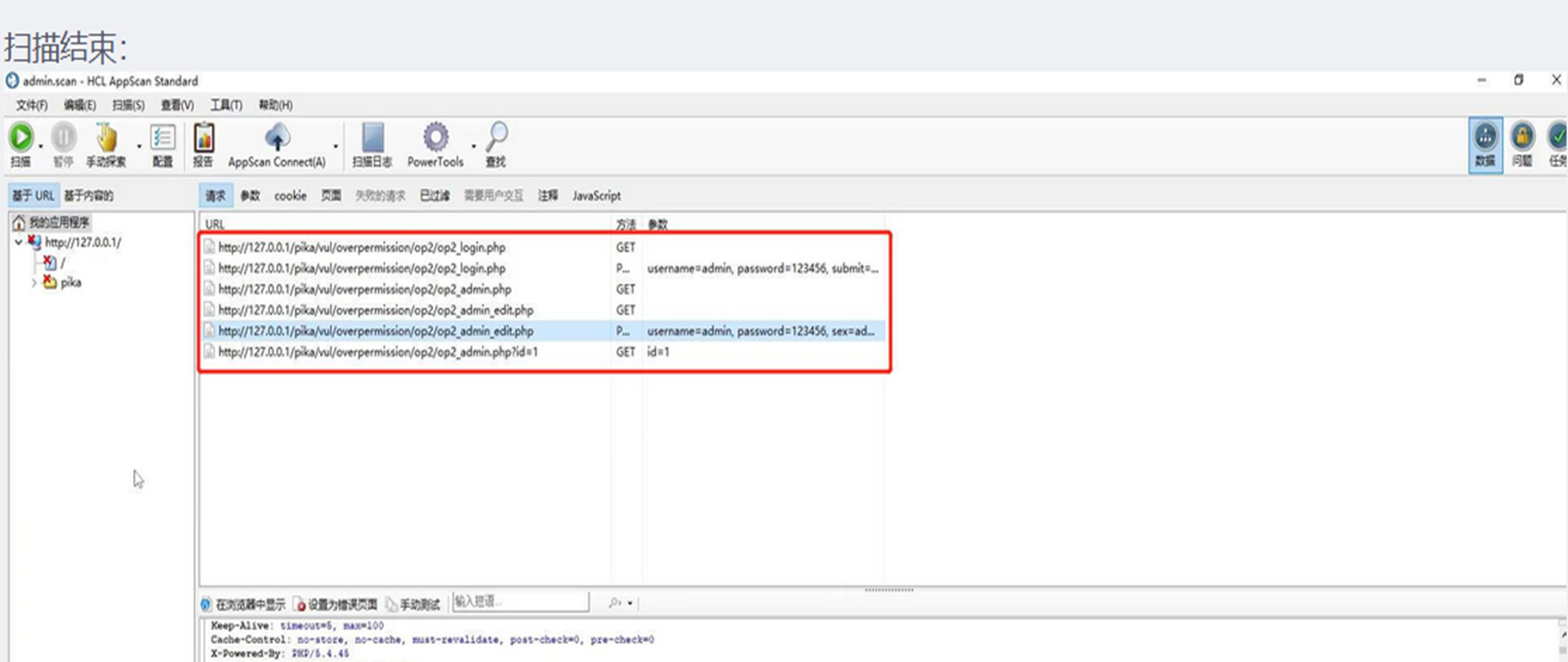Select the op2_admin.php?id=1 request row
This screenshot has width=1568, height=662.
pos(542,352)
